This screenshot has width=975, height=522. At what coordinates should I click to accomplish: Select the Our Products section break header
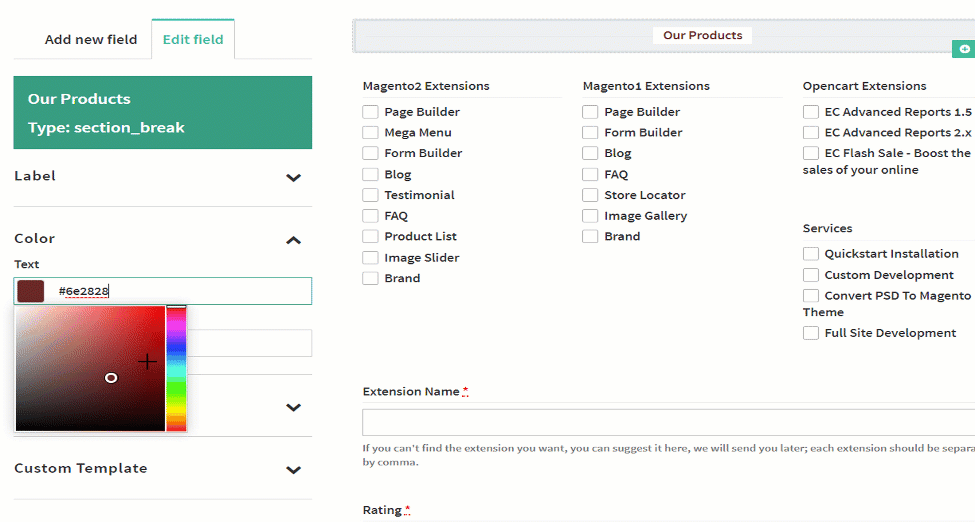pyautogui.click(x=703, y=36)
